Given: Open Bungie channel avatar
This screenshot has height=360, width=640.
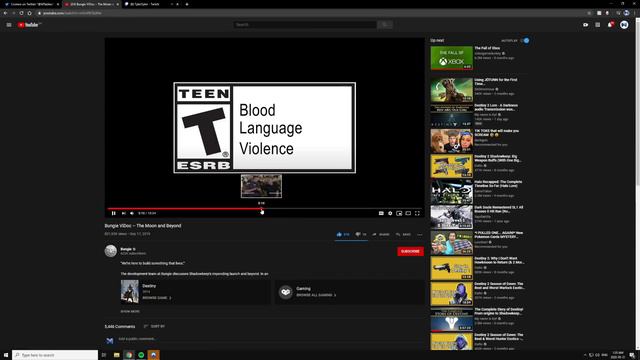Looking at the screenshot, I should coord(111,251).
